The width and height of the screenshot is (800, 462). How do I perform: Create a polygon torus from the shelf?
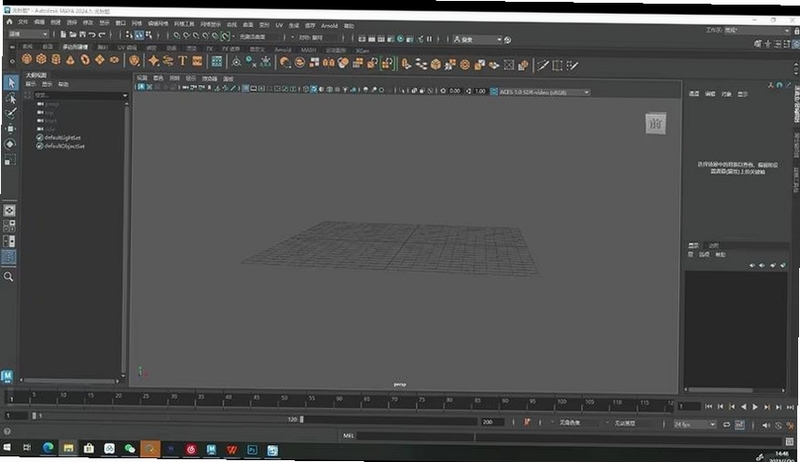point(85,60)
